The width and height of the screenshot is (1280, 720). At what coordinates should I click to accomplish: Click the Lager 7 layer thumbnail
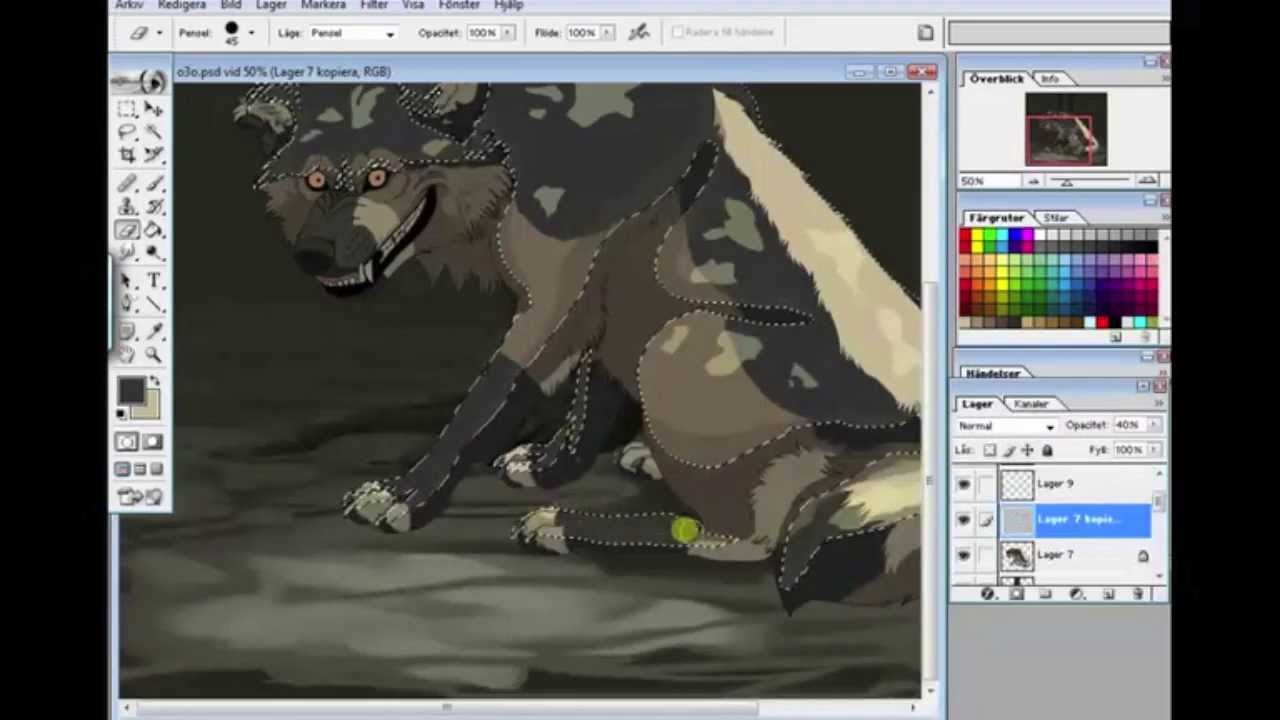click(x=1018, y=556)
